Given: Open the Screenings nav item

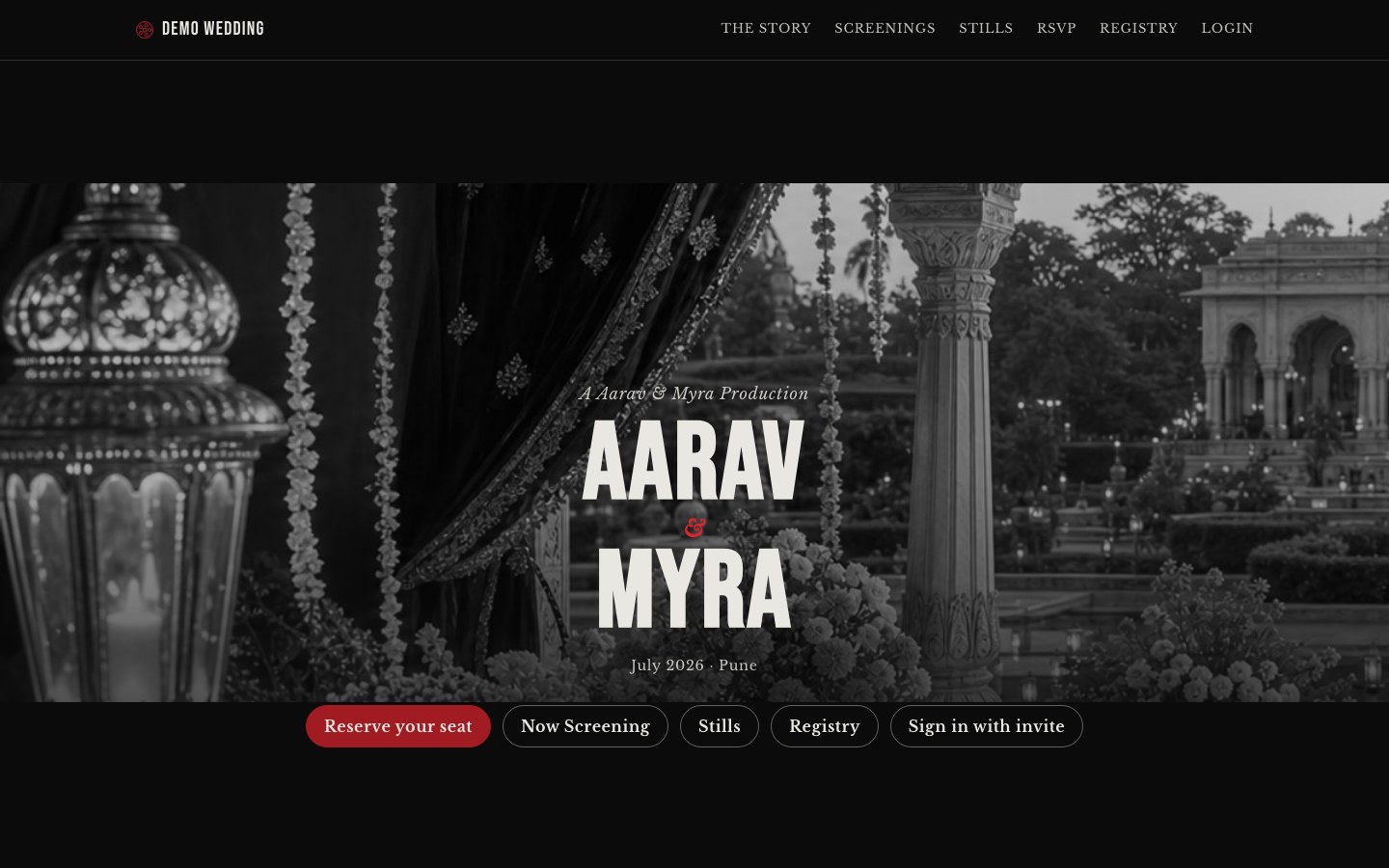Looking at the screenshot, I should 885,28.
